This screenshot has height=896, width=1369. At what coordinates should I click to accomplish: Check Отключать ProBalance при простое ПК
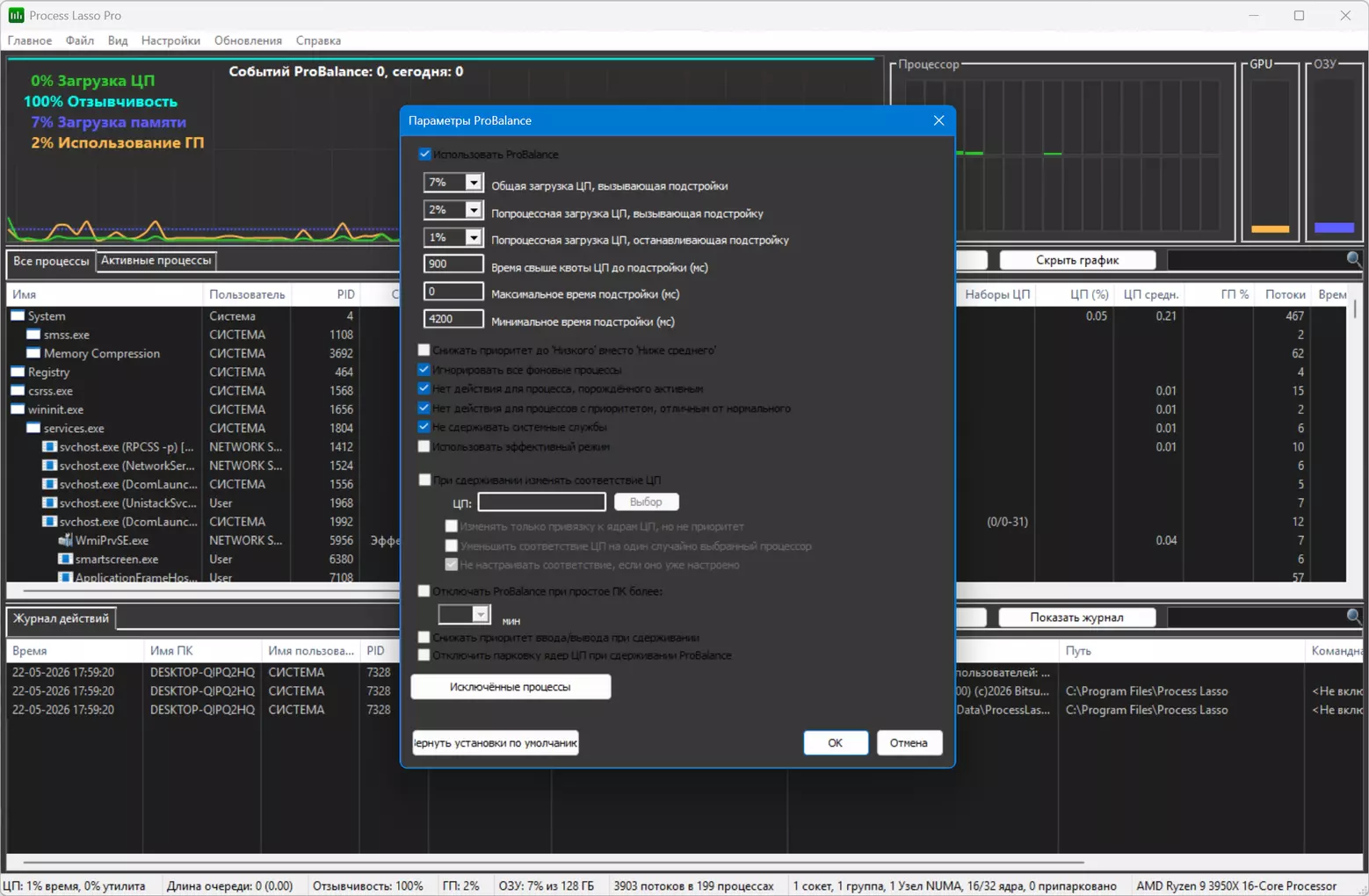pos(424,591)
